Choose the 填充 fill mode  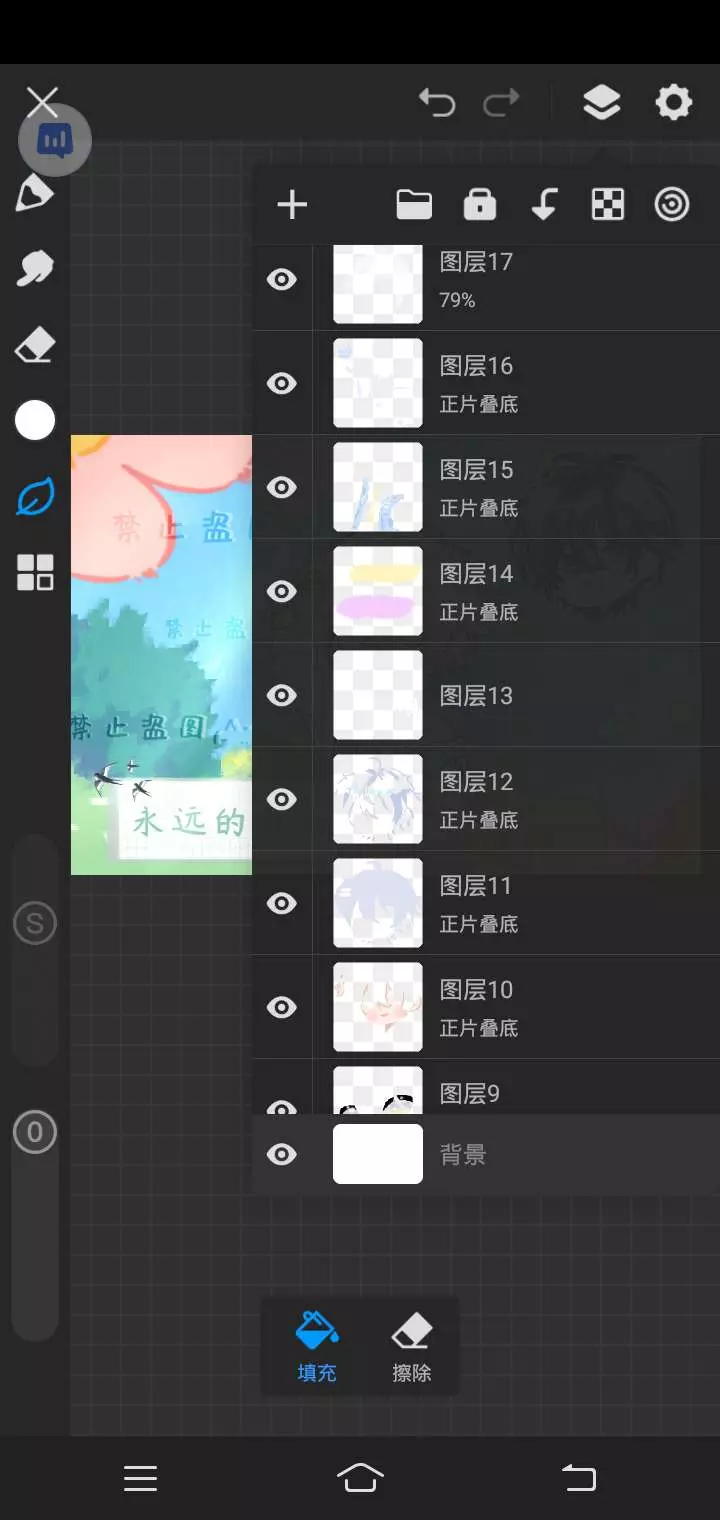[317, 1347]
